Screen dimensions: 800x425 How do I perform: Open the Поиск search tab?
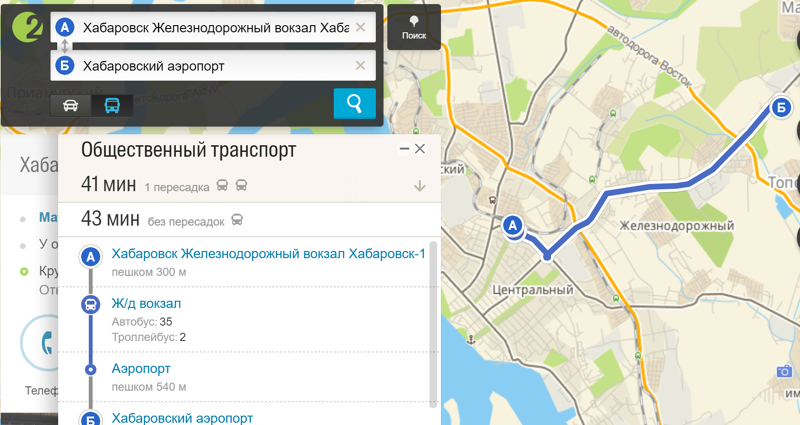pyautogui.click(x=413, y=26)
